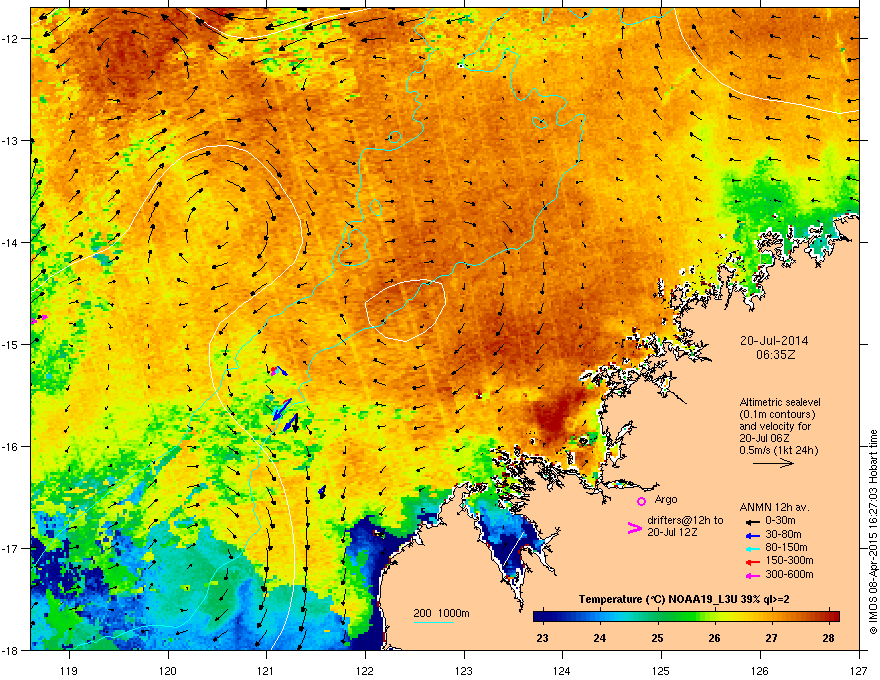Select the magenta 300-600m ANMN arrow symbol
The width and height of the screenshot is (880, 680).
[753, 575]
